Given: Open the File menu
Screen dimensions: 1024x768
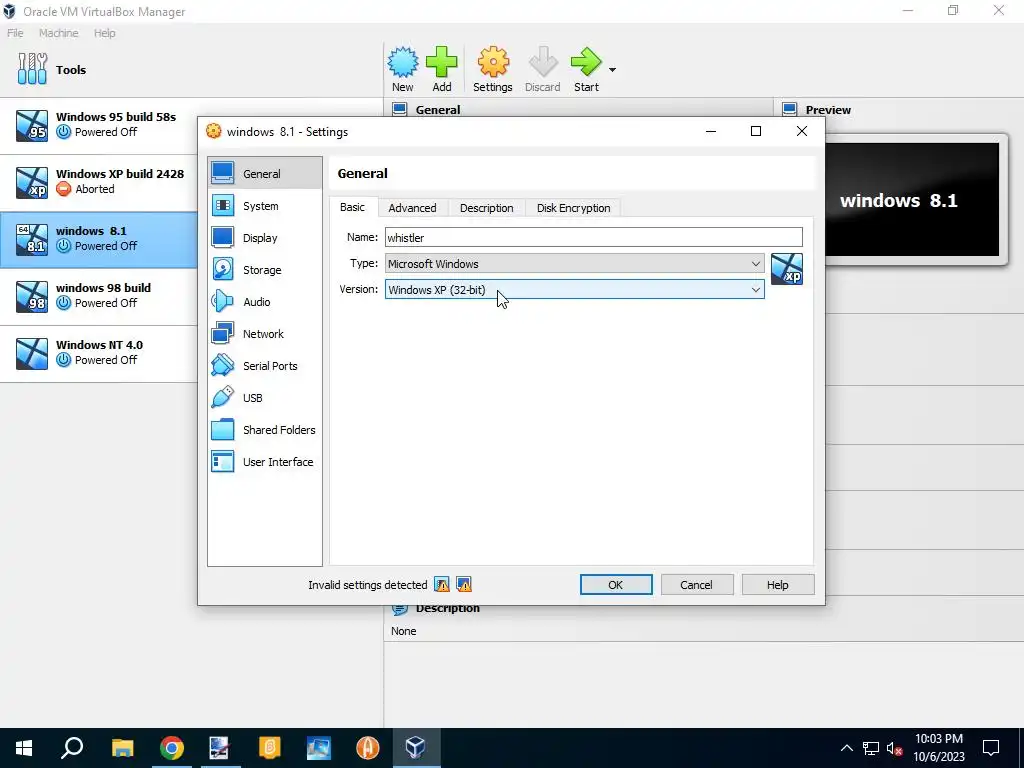Looking at the screenshot, I should click(x=15, y=33).
